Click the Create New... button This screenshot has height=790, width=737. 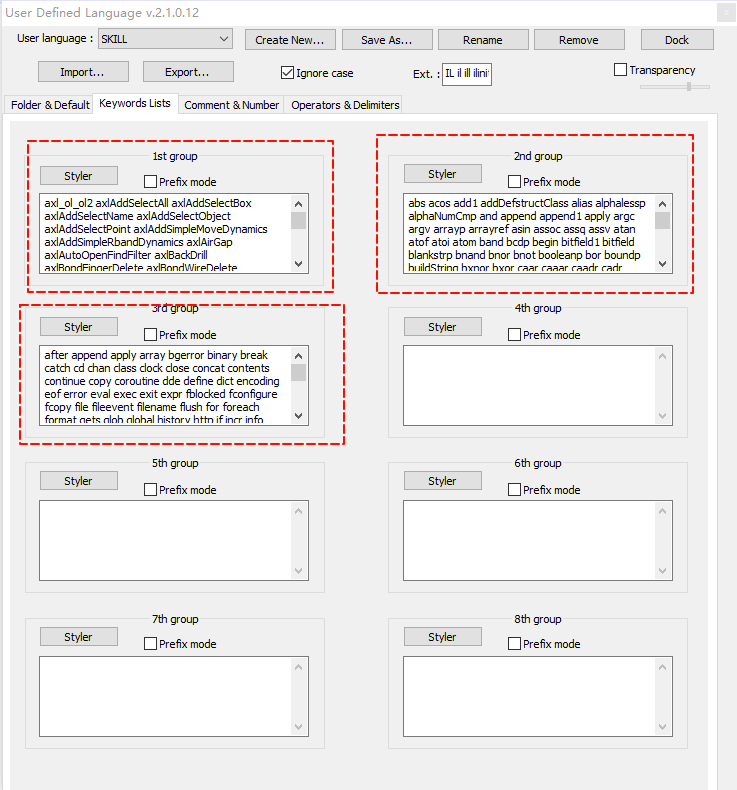(x=290, y=40)
